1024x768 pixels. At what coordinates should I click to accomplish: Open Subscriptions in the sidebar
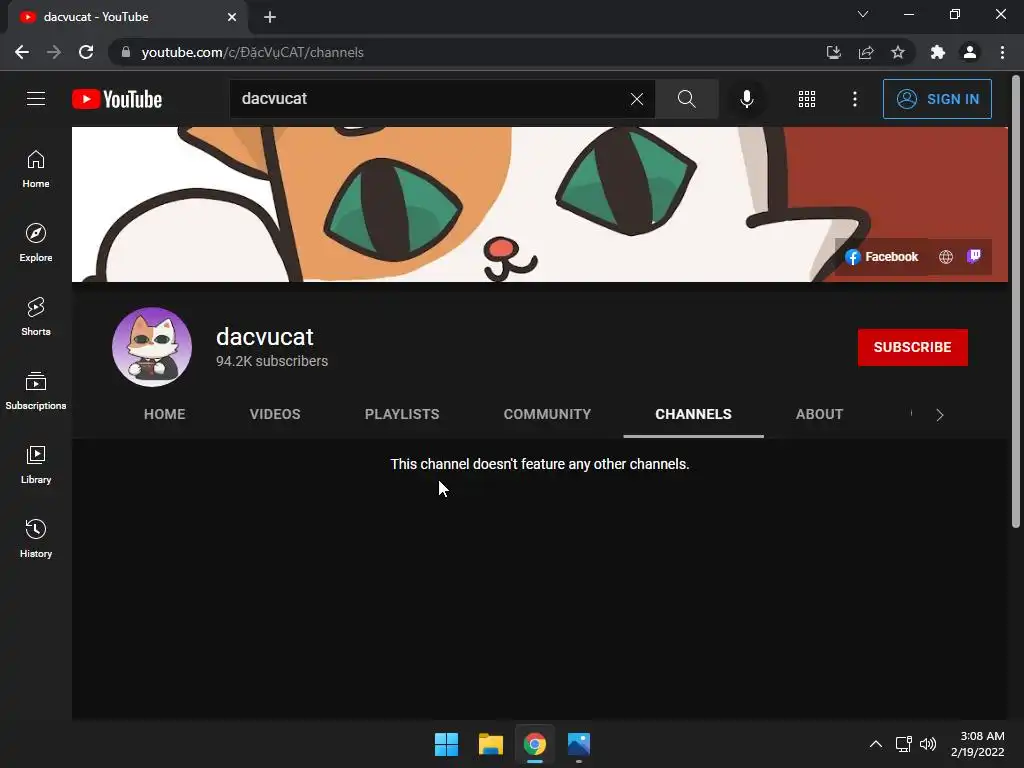[36, 391]
